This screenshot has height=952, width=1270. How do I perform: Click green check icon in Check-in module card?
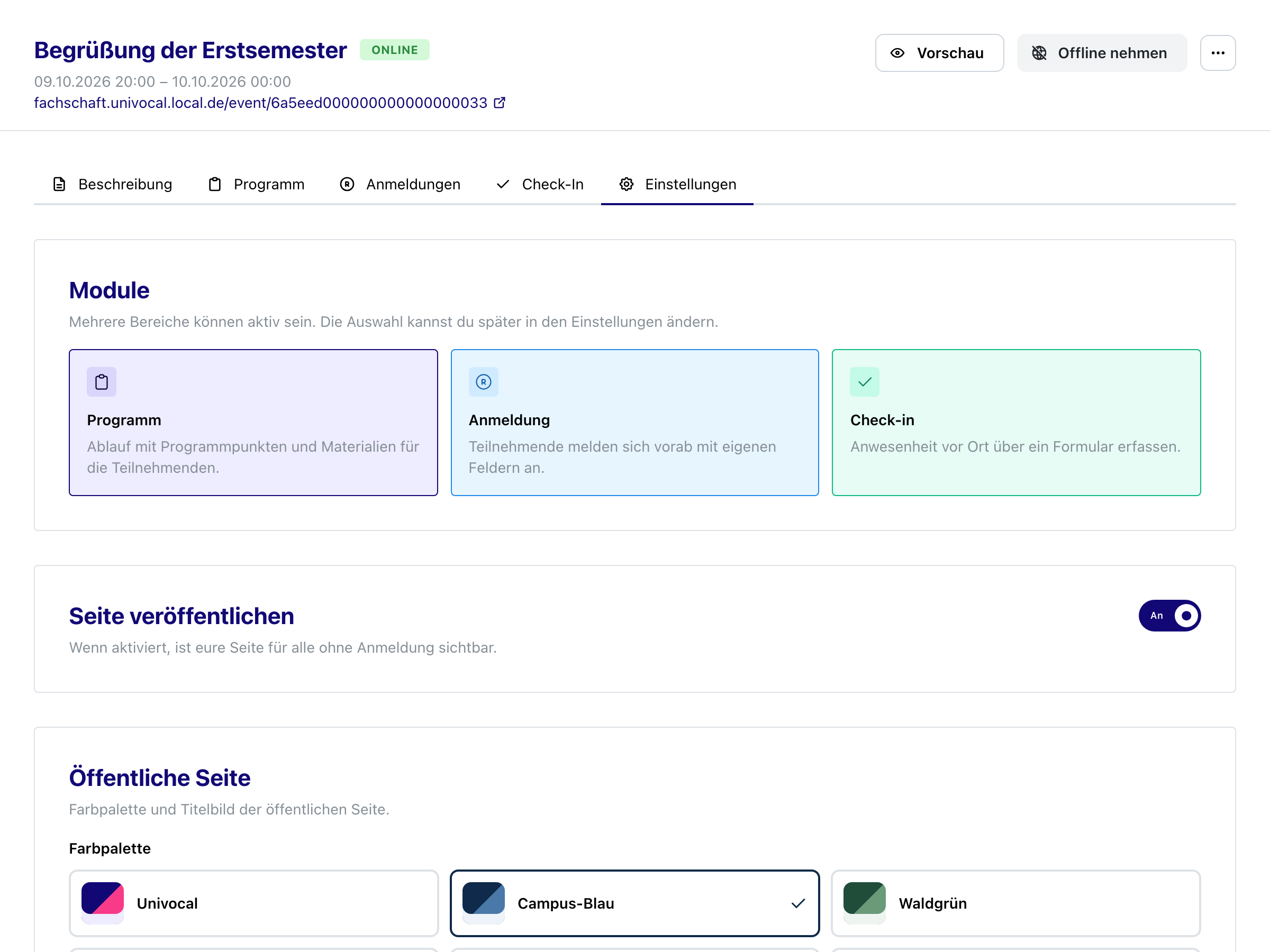865,382
